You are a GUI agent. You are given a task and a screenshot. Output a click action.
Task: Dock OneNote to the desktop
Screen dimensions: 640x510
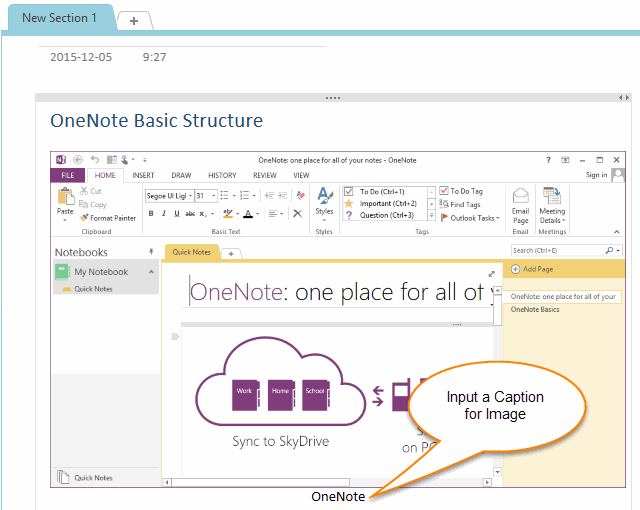coord(112,160)
